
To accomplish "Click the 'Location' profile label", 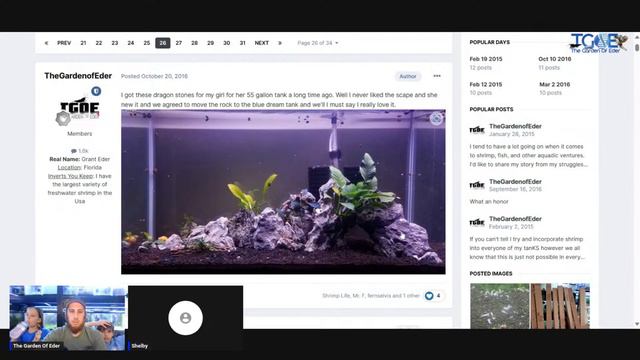I will [x=69, y=168].
